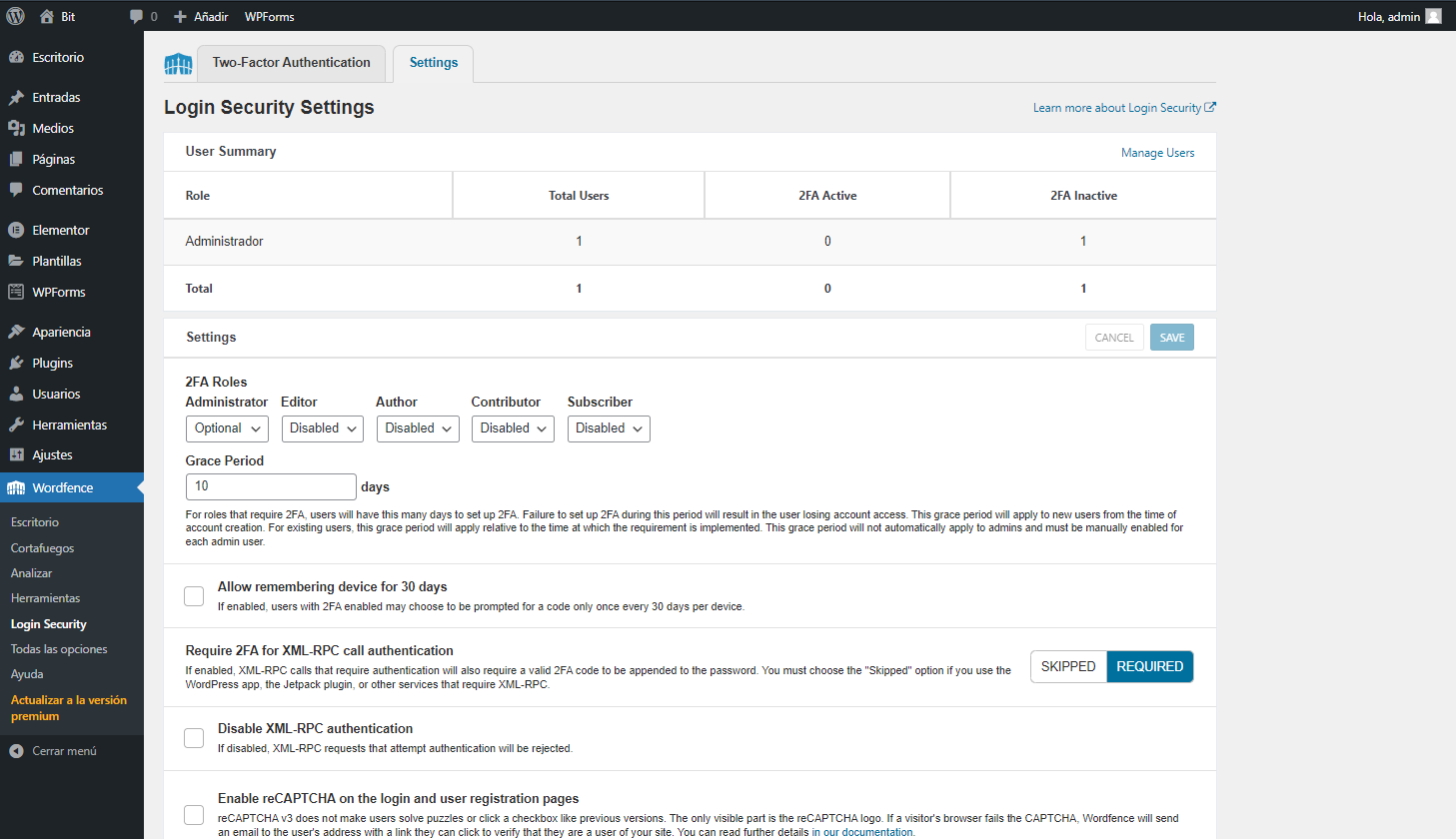Focus the Grace Period days field
This screenshot has height=839, width=1456.
(271, 486)
